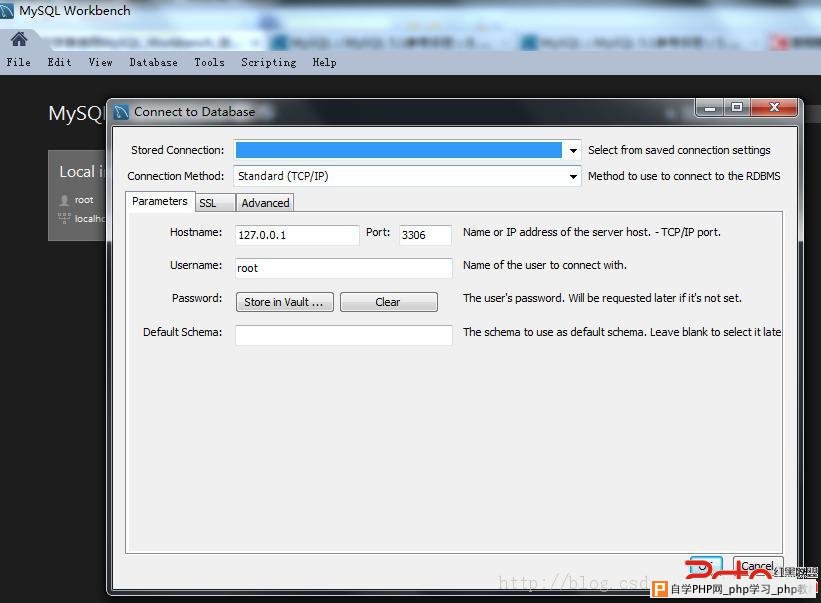Click the 'Name of the user to connect with.' text
Image resolution: width=821 pixels, height=603 pixels.
point(545,265)
